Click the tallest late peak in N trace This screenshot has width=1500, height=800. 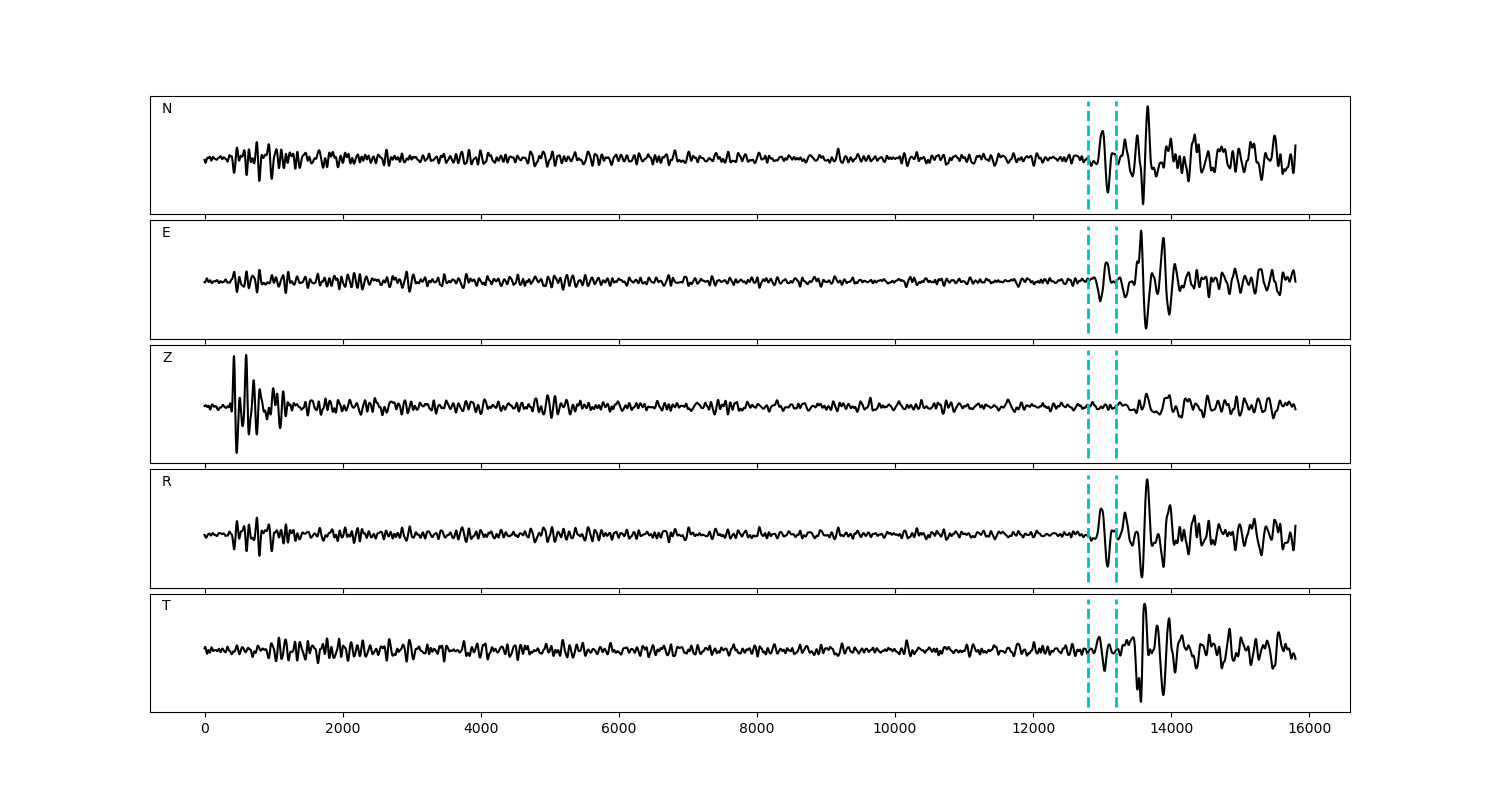[1147, 108]
